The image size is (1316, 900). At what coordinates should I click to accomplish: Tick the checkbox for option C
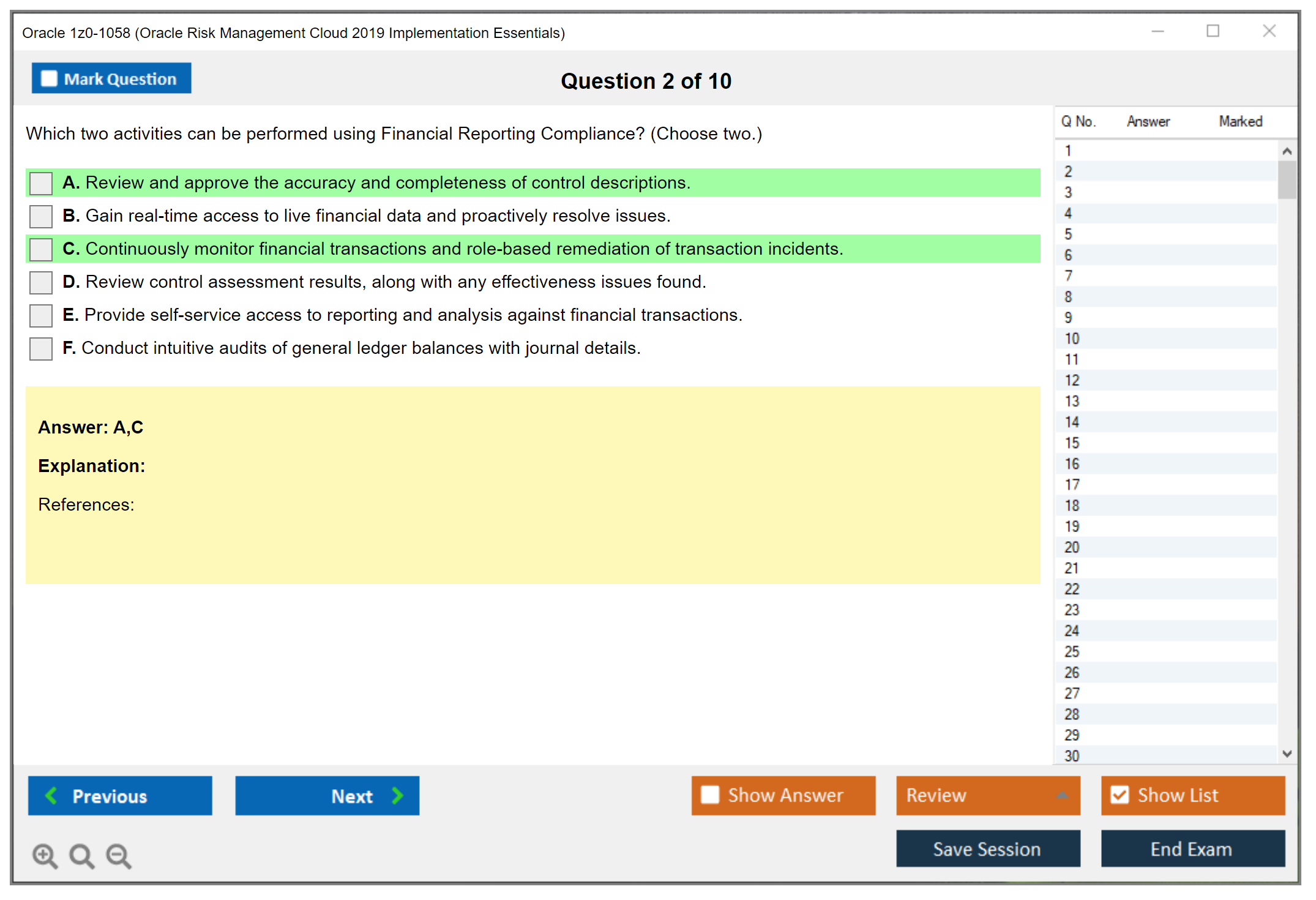pos(41,249)
